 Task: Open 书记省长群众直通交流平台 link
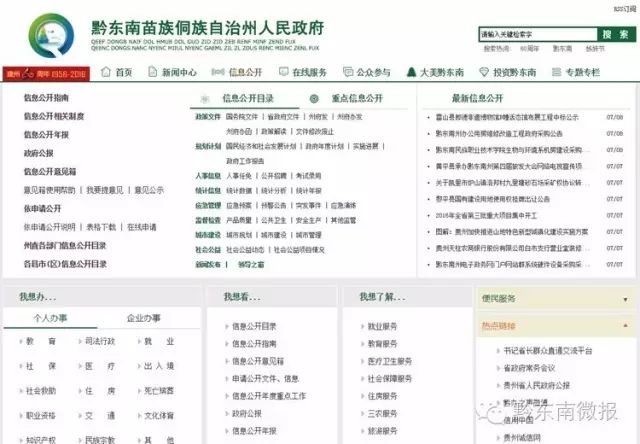point(548,351)
